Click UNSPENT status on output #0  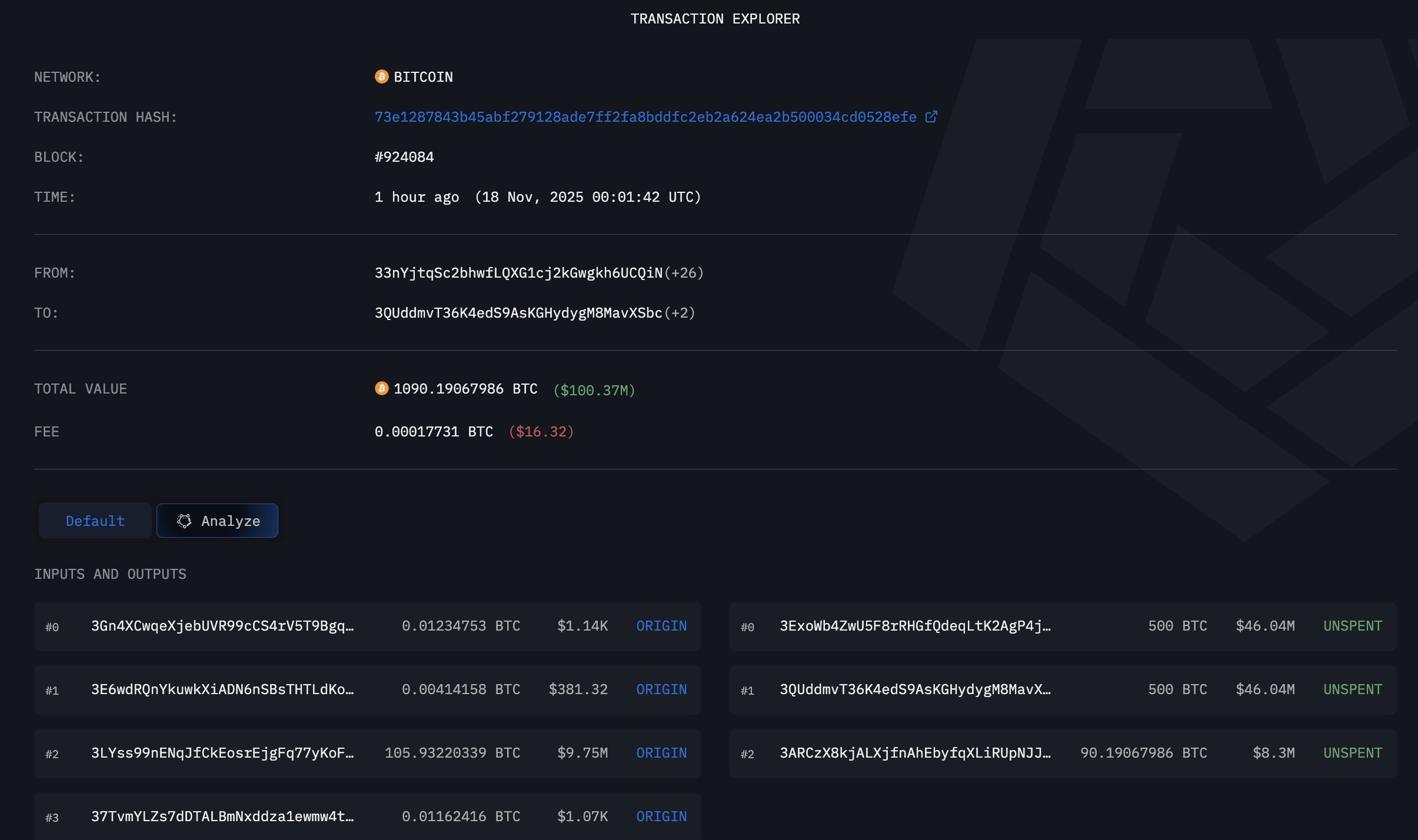[1353, 626]
